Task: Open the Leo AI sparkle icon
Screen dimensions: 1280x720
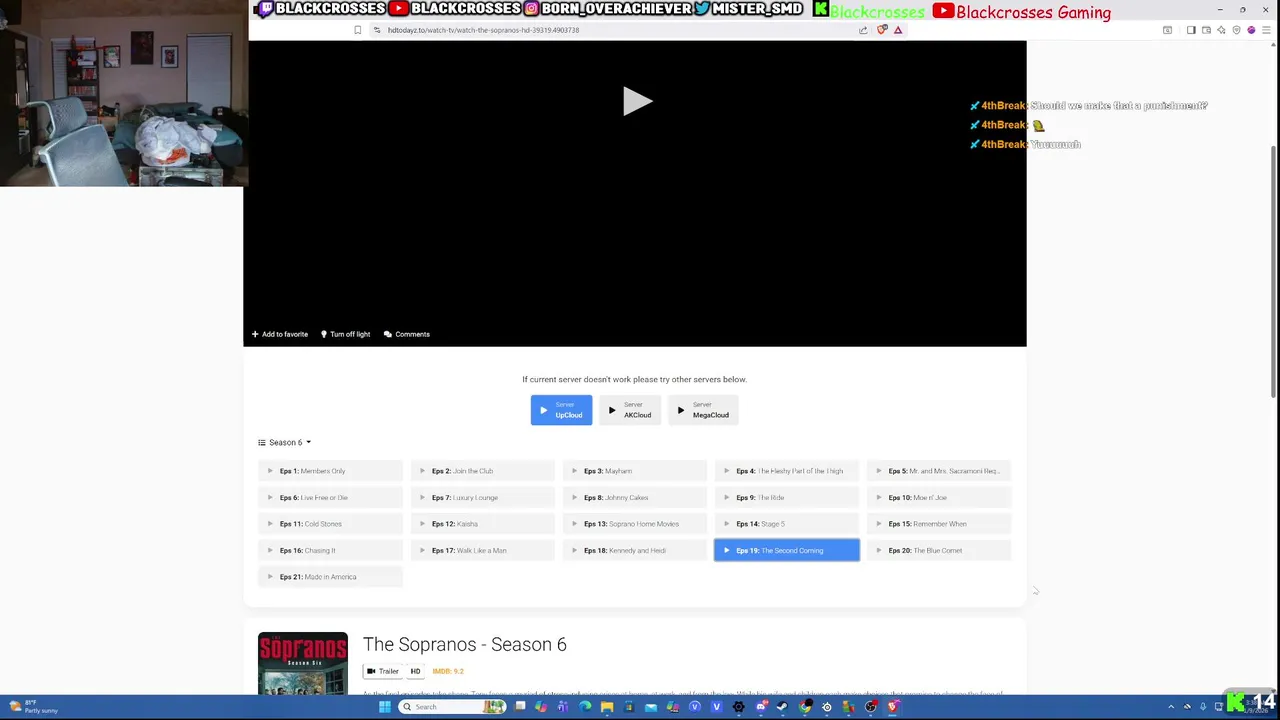Action: pos(1221,30)
